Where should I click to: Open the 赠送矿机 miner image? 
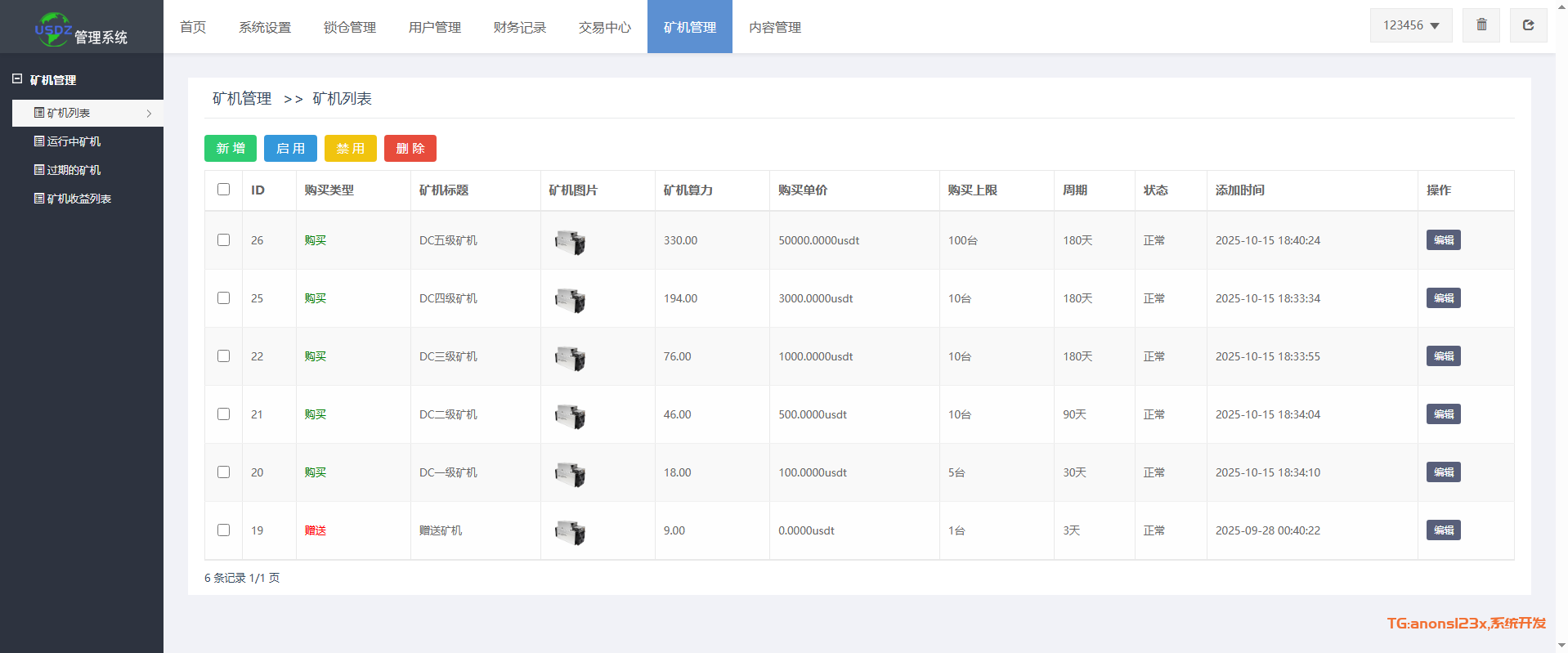pos(570,532)
